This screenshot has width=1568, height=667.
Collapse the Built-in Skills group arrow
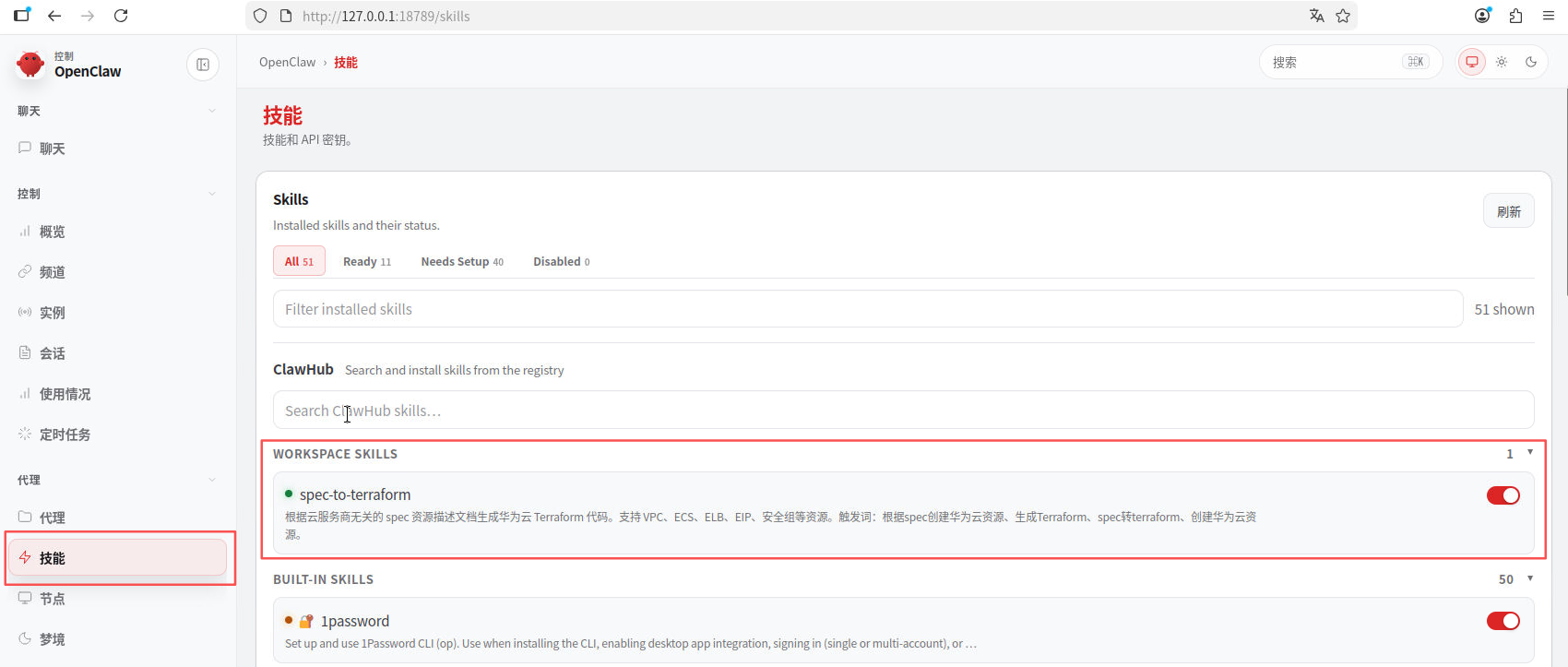[x=1530, y=578]
